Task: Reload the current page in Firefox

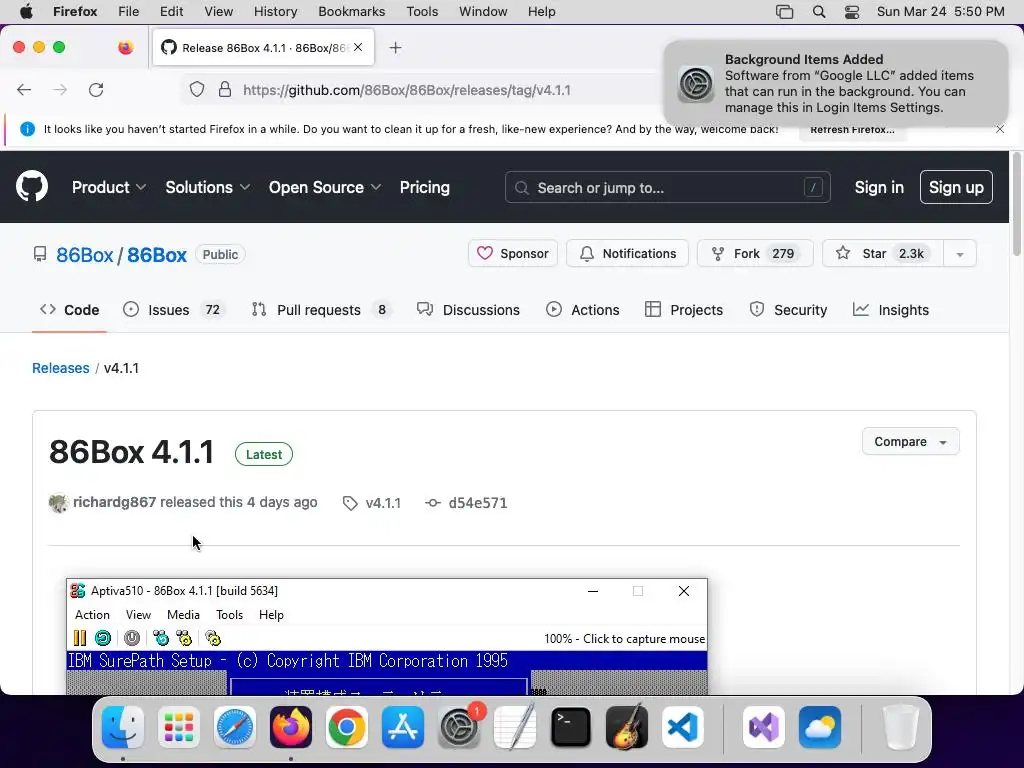Action: click(x=96, y=89)
